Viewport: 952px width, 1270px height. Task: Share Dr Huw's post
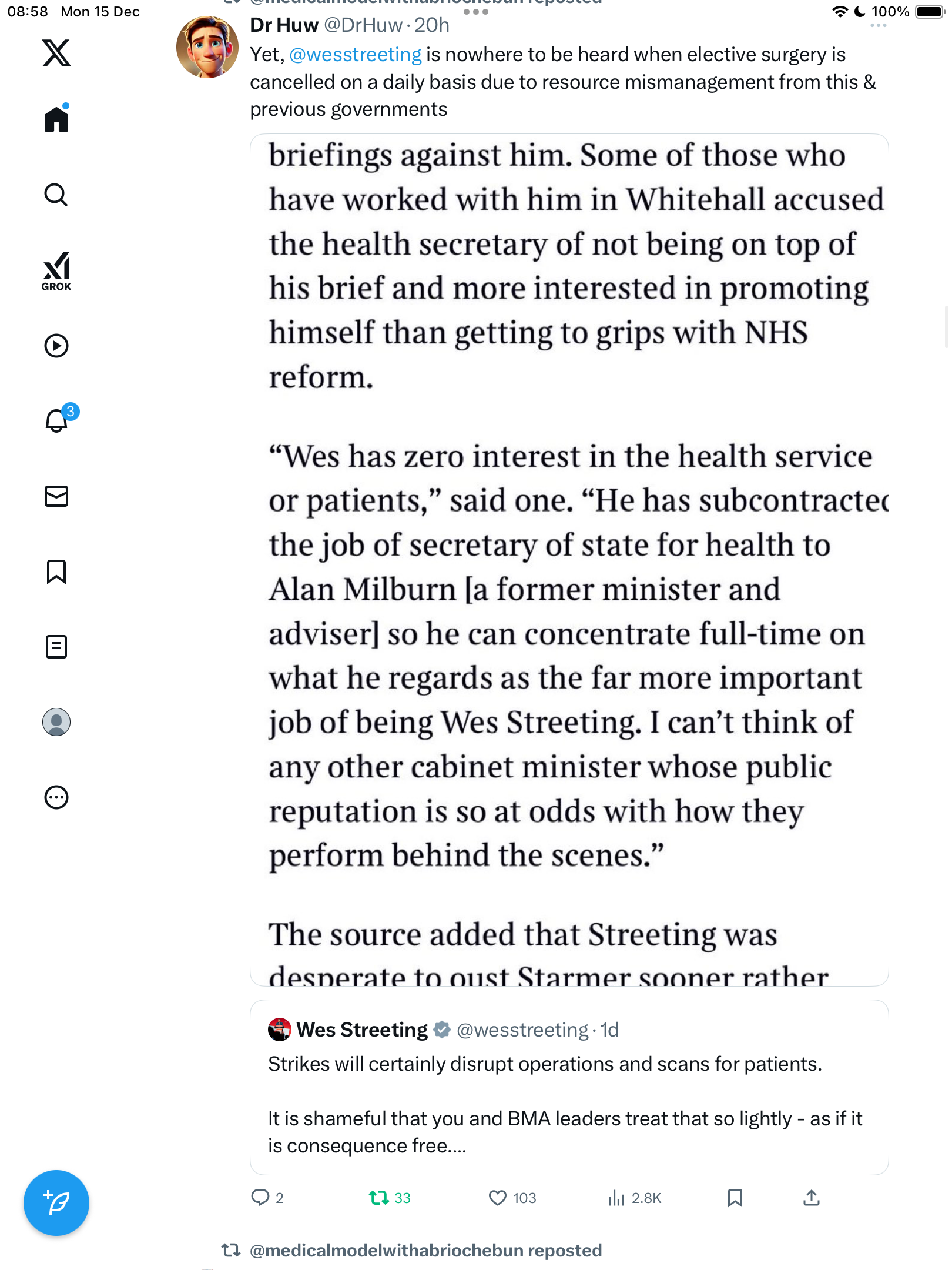pos(812,1198)
